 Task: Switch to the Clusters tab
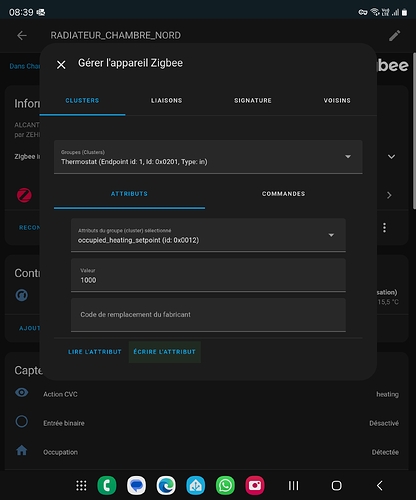click(x=82, y=100)
